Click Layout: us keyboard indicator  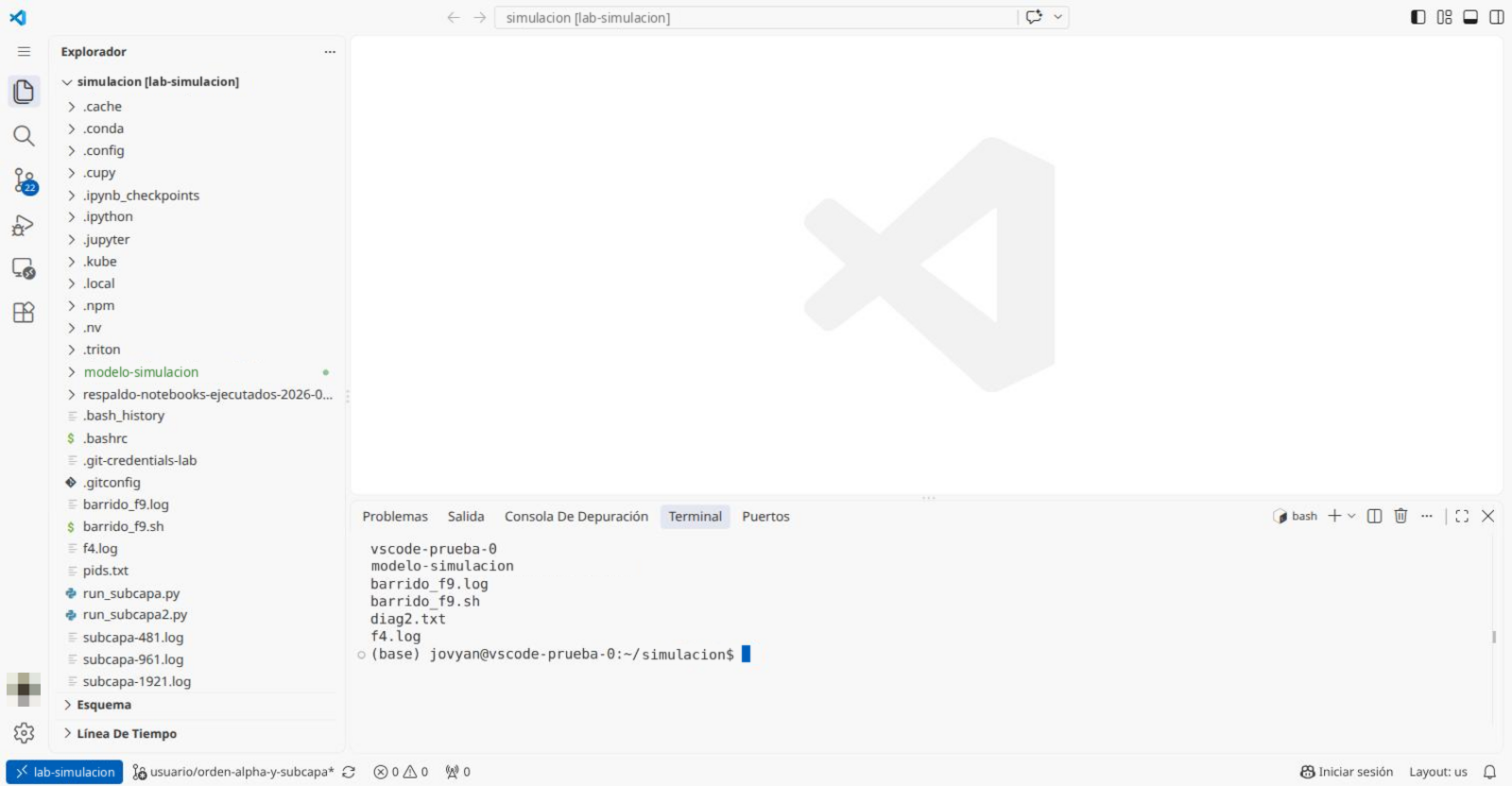click(x=1438, y=772)
